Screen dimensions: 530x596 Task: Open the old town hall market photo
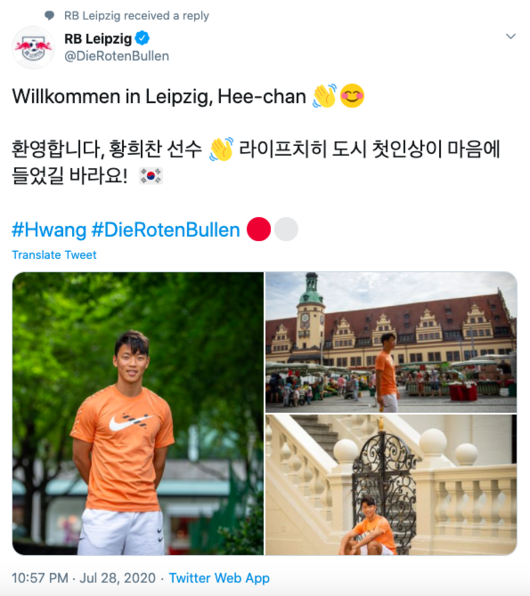(391, 342)
